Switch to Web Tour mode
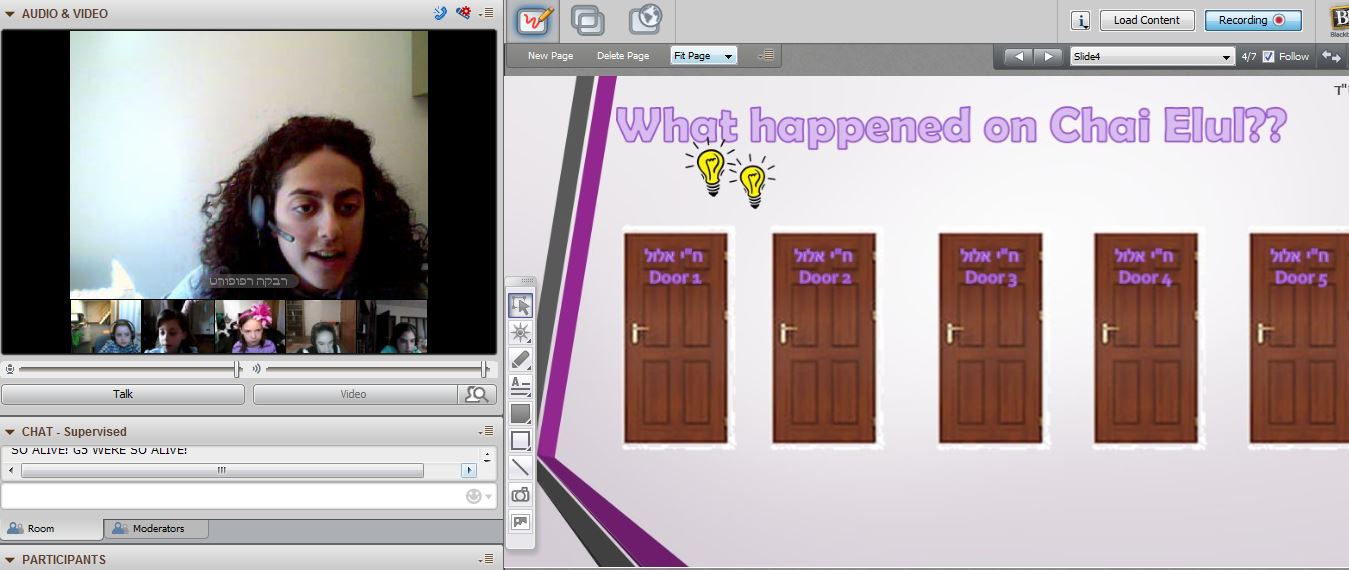1349x570 pixels. coord(645,20)
